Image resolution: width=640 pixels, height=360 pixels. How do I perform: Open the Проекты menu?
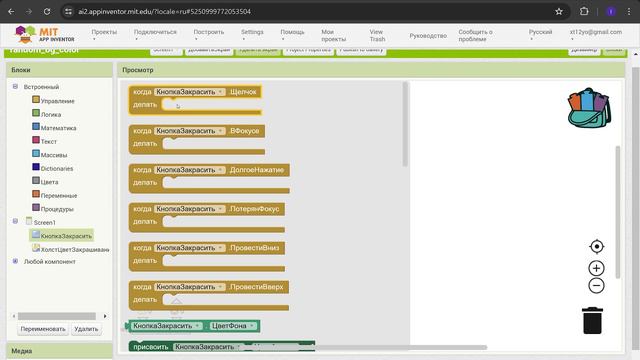104,35
